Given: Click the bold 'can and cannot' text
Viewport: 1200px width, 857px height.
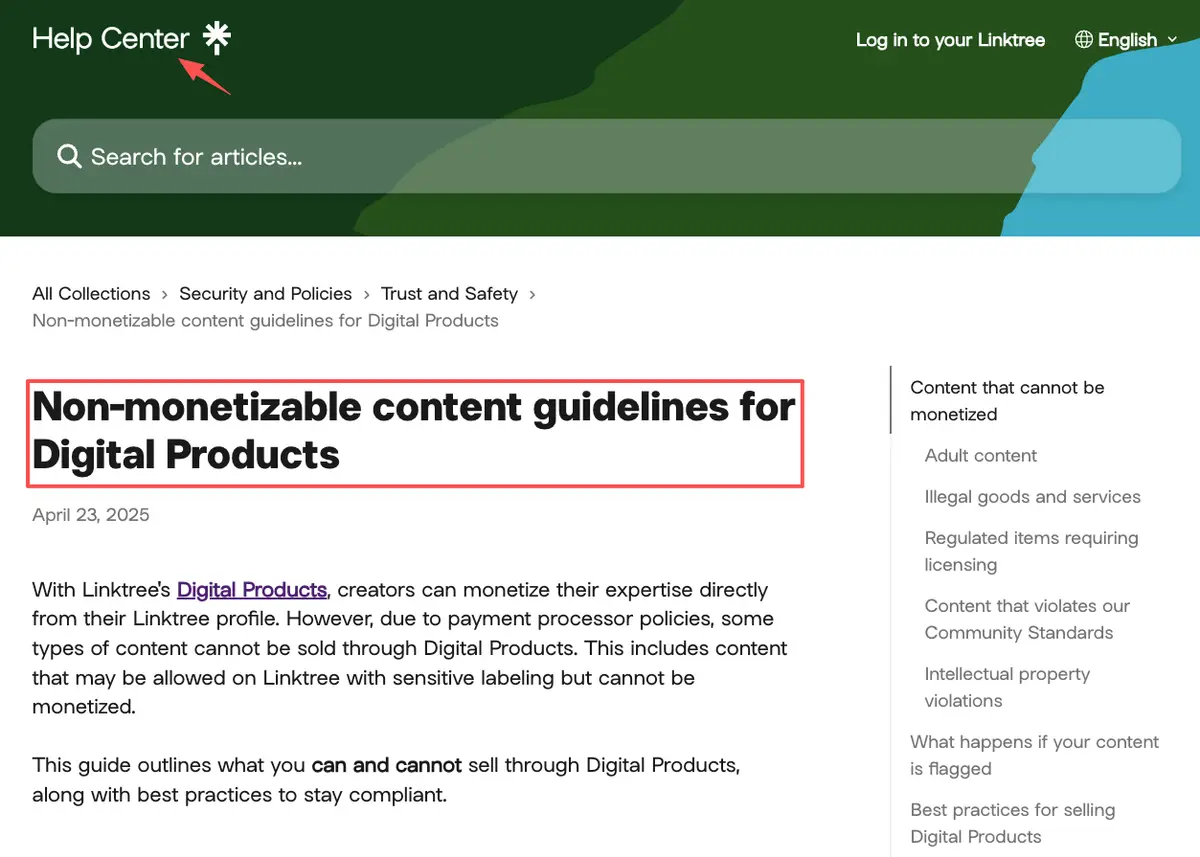Looking at the screenshot, I should tap(387, 766).
